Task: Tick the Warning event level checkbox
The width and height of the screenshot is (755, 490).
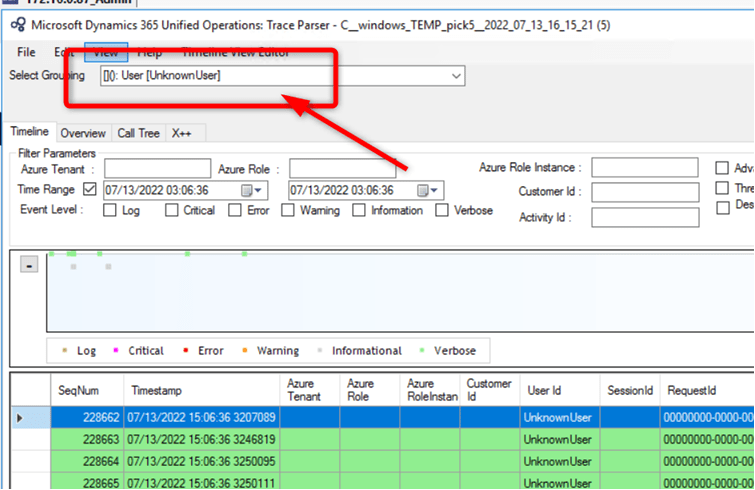Action: pyautogui.click(x=287, y=210)
